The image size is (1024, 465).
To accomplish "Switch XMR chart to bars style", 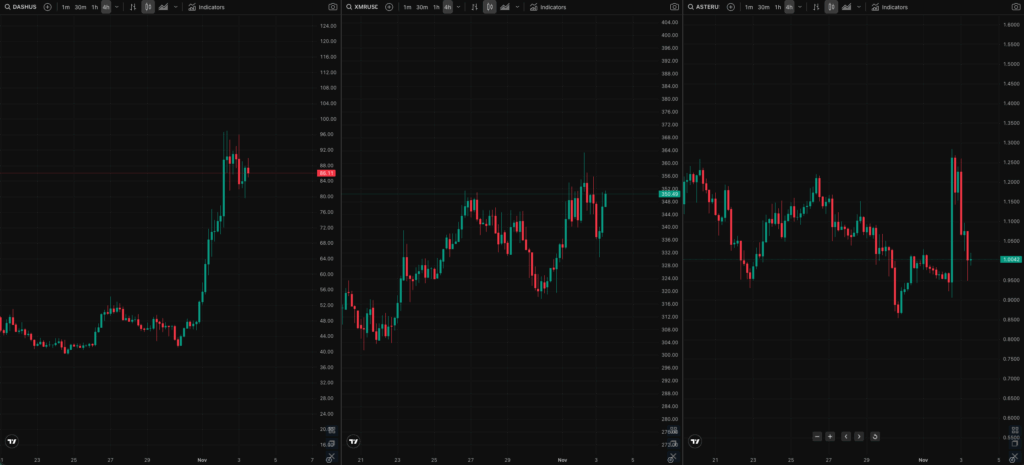I will [474, 7].
